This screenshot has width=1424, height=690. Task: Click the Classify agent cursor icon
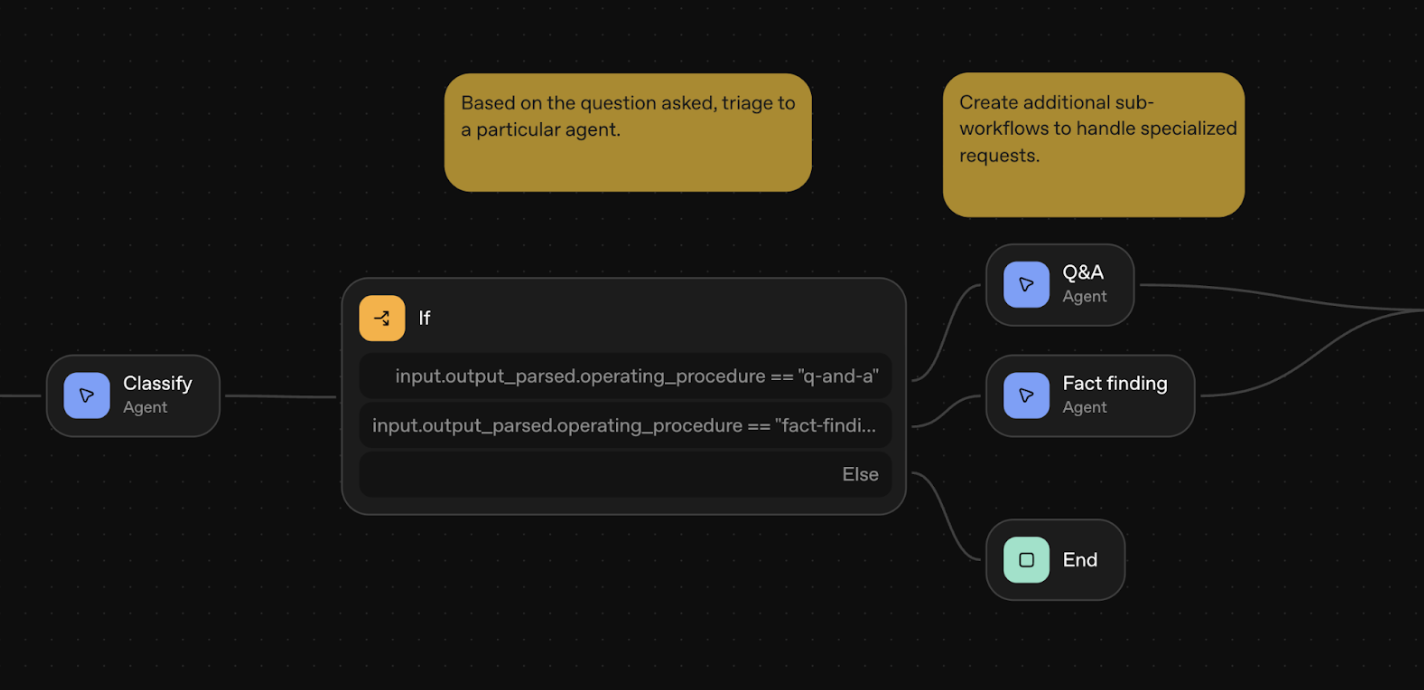[87, 396]
